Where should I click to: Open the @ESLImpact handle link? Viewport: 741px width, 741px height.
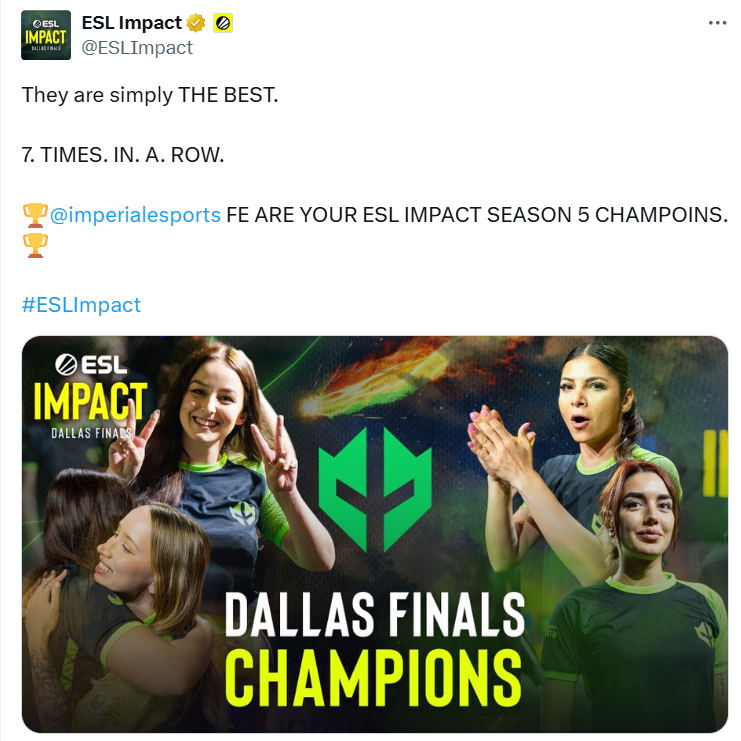tap(137, 48)
